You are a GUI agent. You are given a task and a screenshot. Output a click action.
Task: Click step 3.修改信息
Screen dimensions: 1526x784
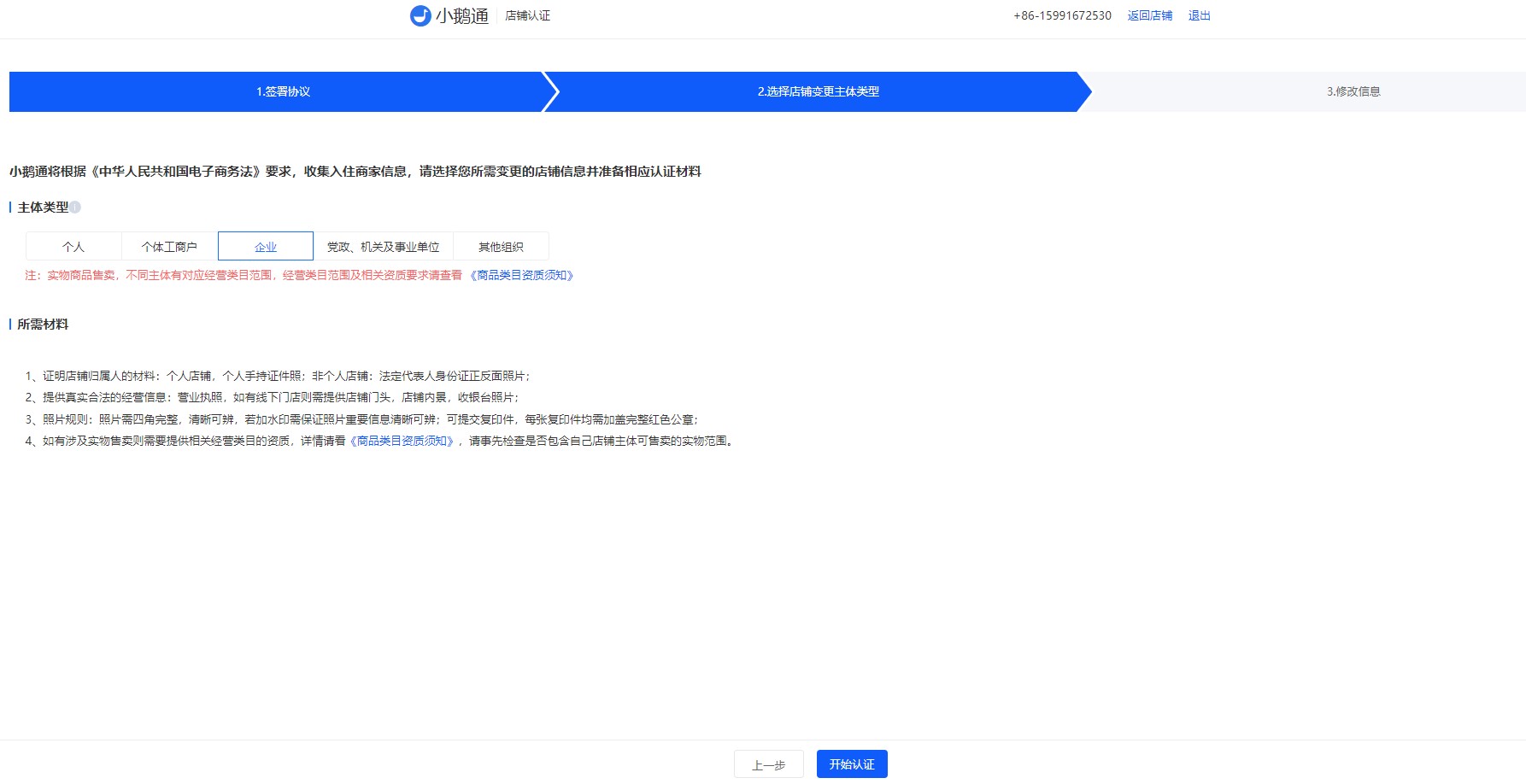tap(1353, 91)
